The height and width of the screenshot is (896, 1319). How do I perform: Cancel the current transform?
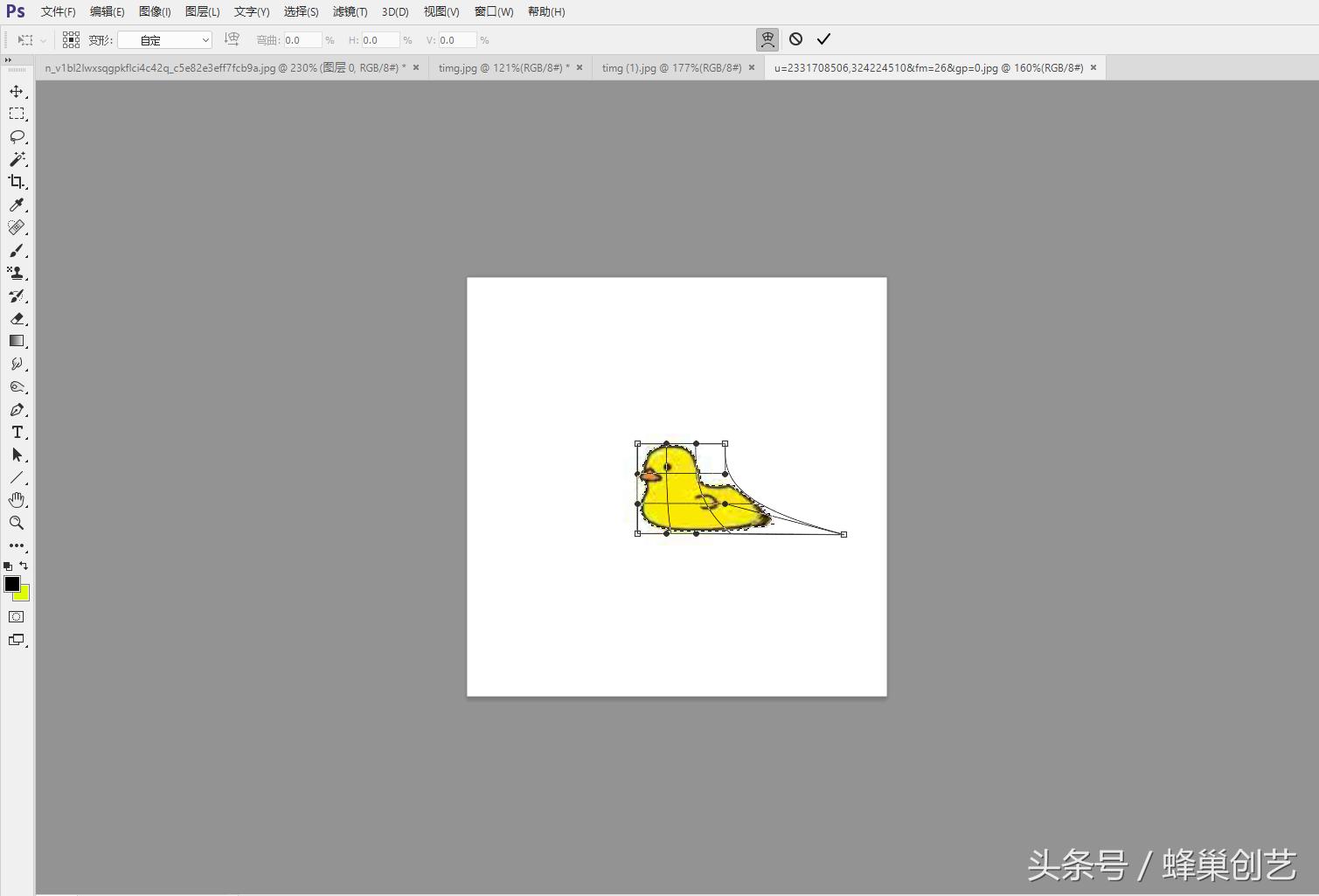(795, 39)
